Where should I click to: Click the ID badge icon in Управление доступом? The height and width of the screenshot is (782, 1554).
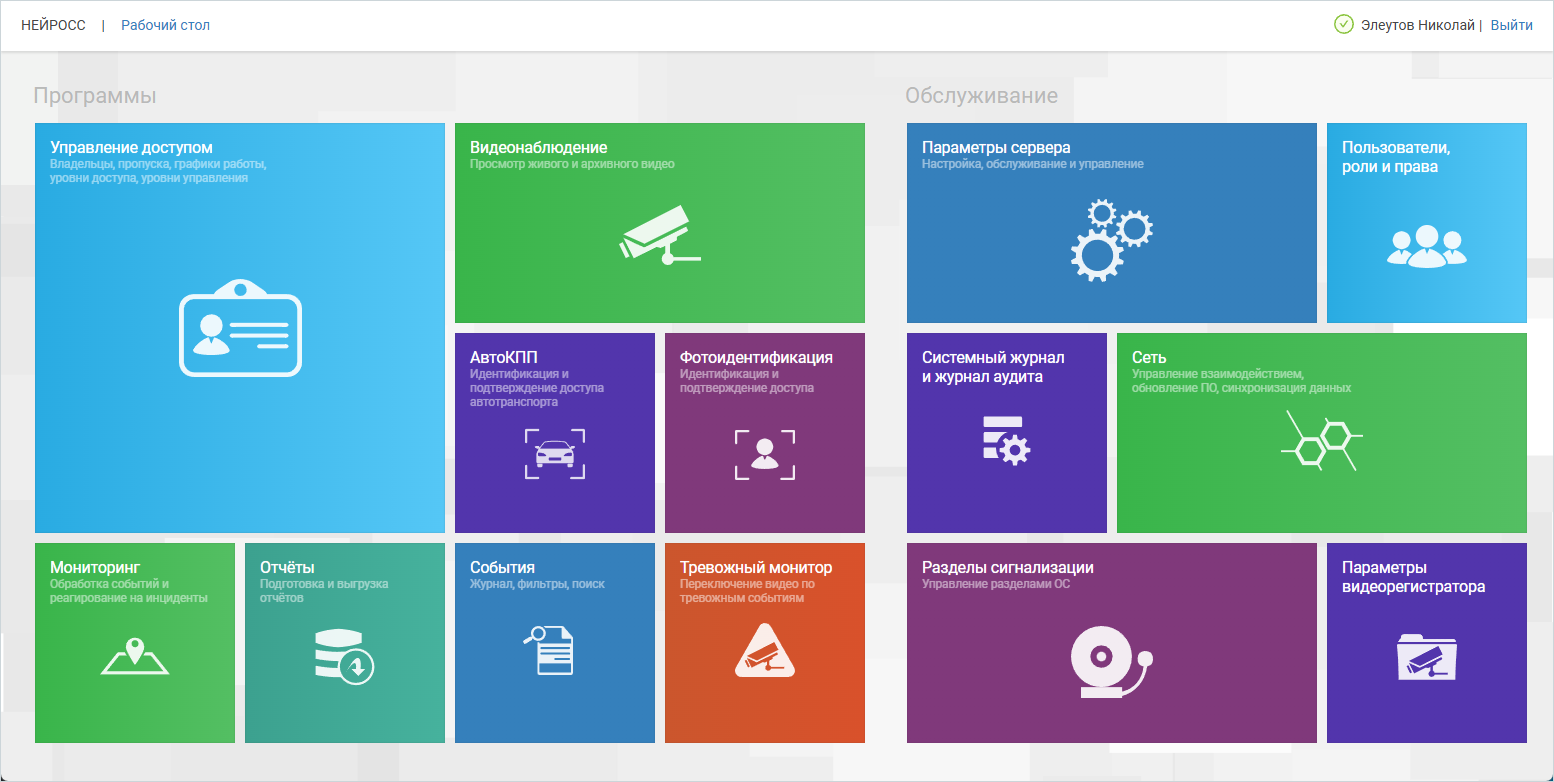[240, 328]
